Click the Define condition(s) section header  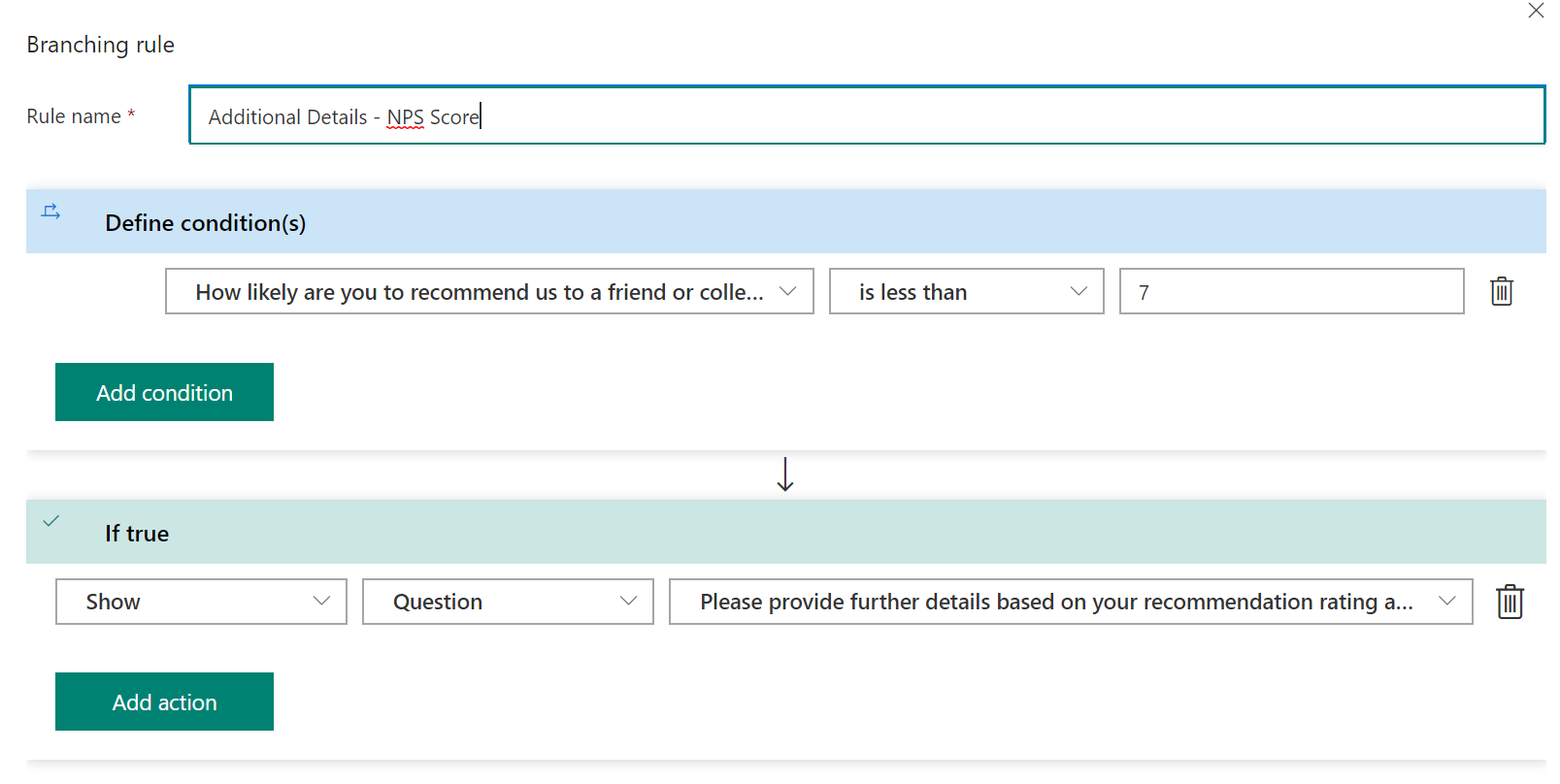click(x=785, y=221)
